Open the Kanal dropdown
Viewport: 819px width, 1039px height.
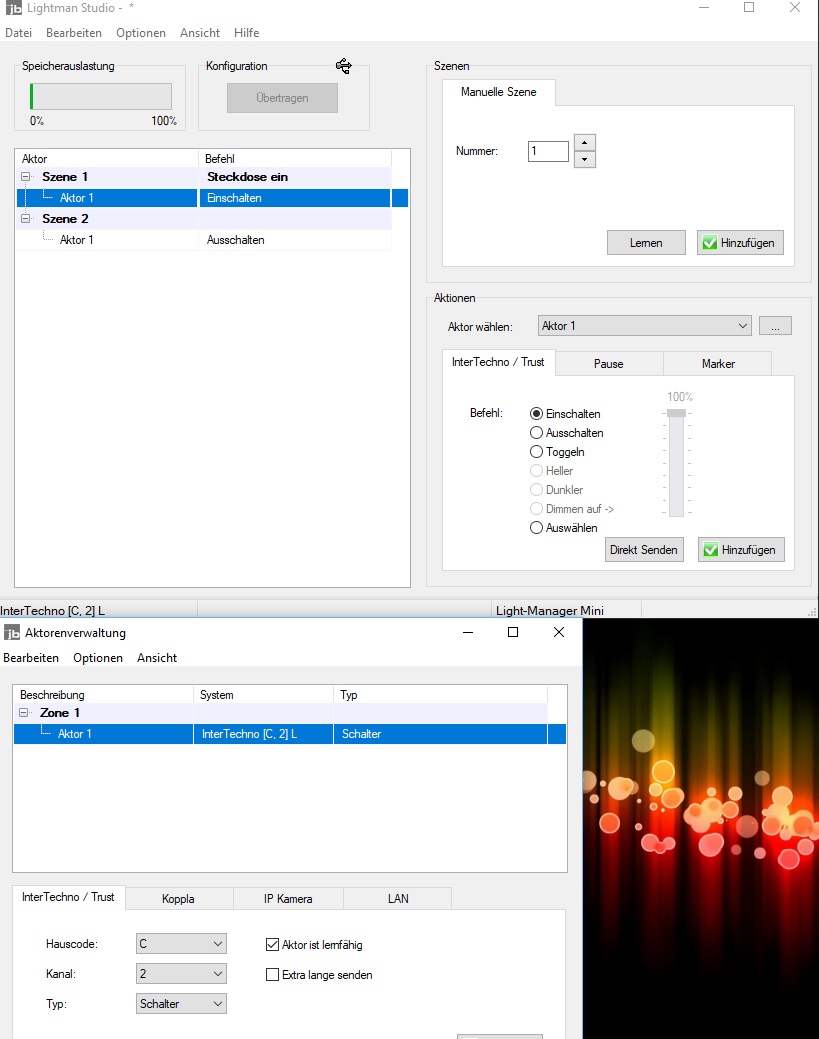pyautogui.click(x=181, y=974)
